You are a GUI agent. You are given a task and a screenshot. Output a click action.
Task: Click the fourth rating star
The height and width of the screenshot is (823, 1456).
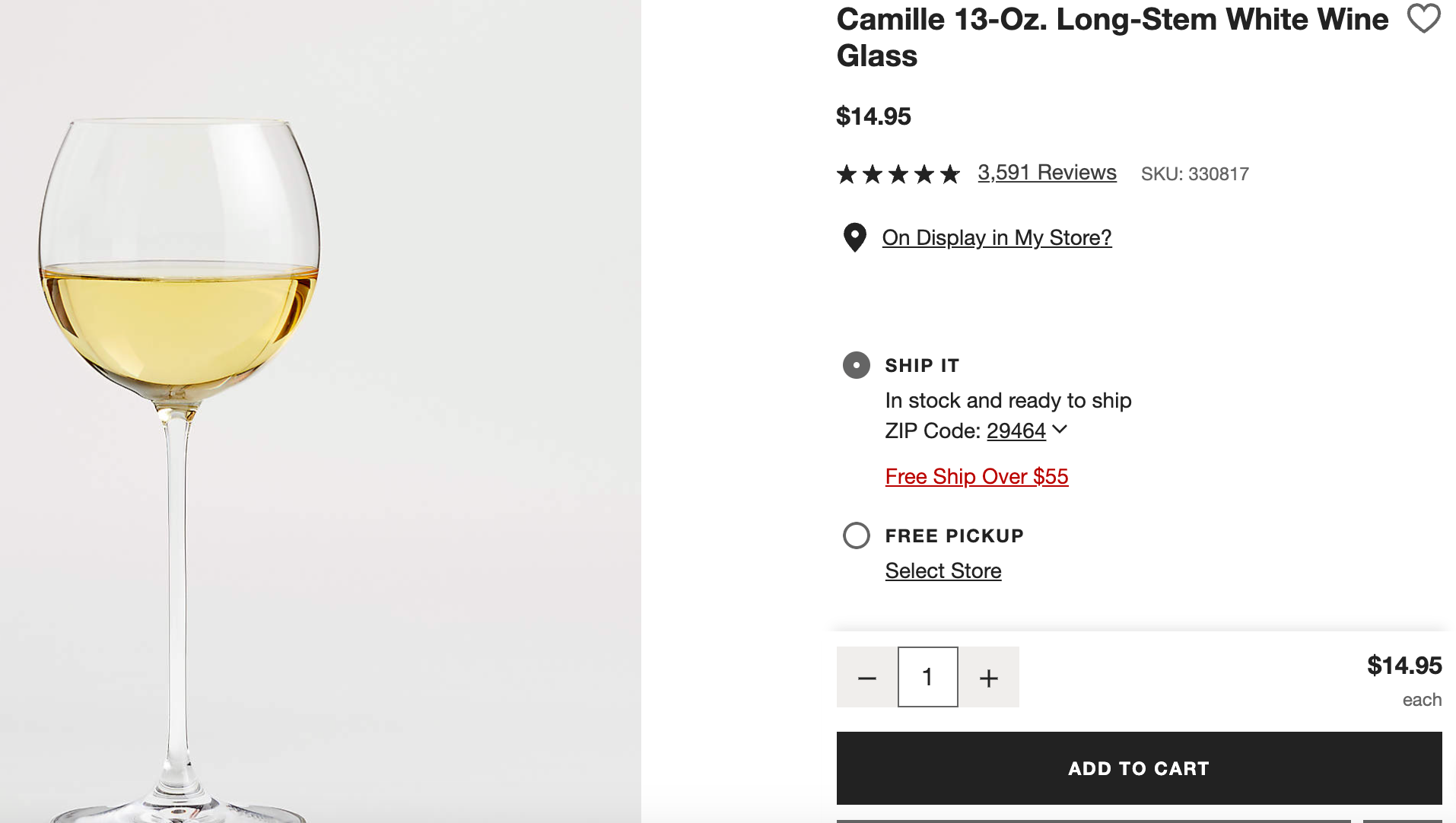click(x=926, y=174)
